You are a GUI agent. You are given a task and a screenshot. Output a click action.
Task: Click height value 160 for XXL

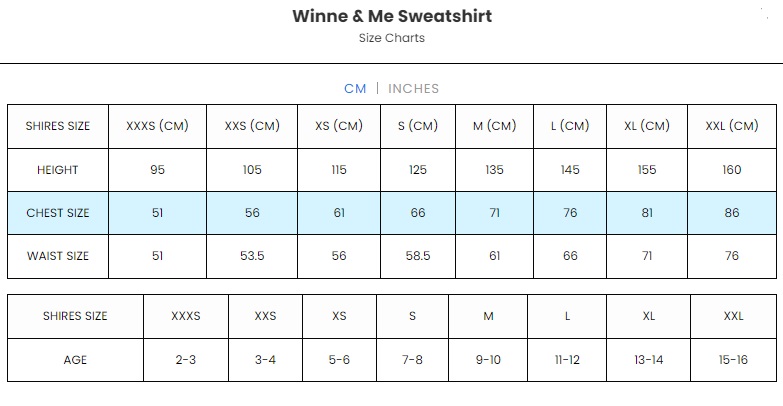coord(731,170)
